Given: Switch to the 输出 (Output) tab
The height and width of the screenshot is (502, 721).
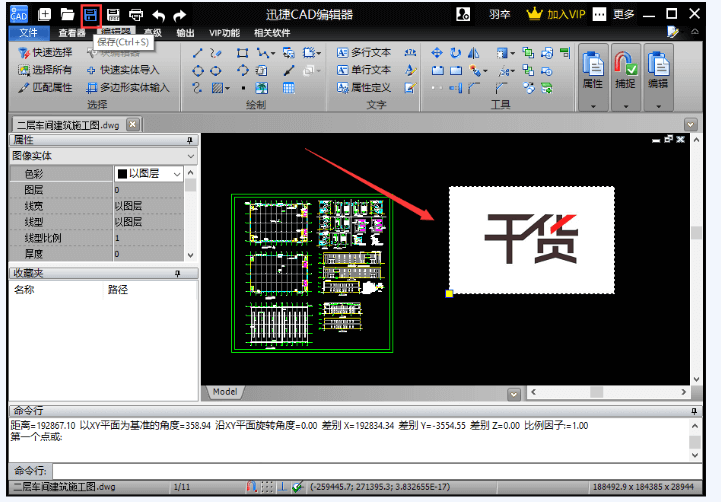Looking at the screenshot, I should (185, 33).
